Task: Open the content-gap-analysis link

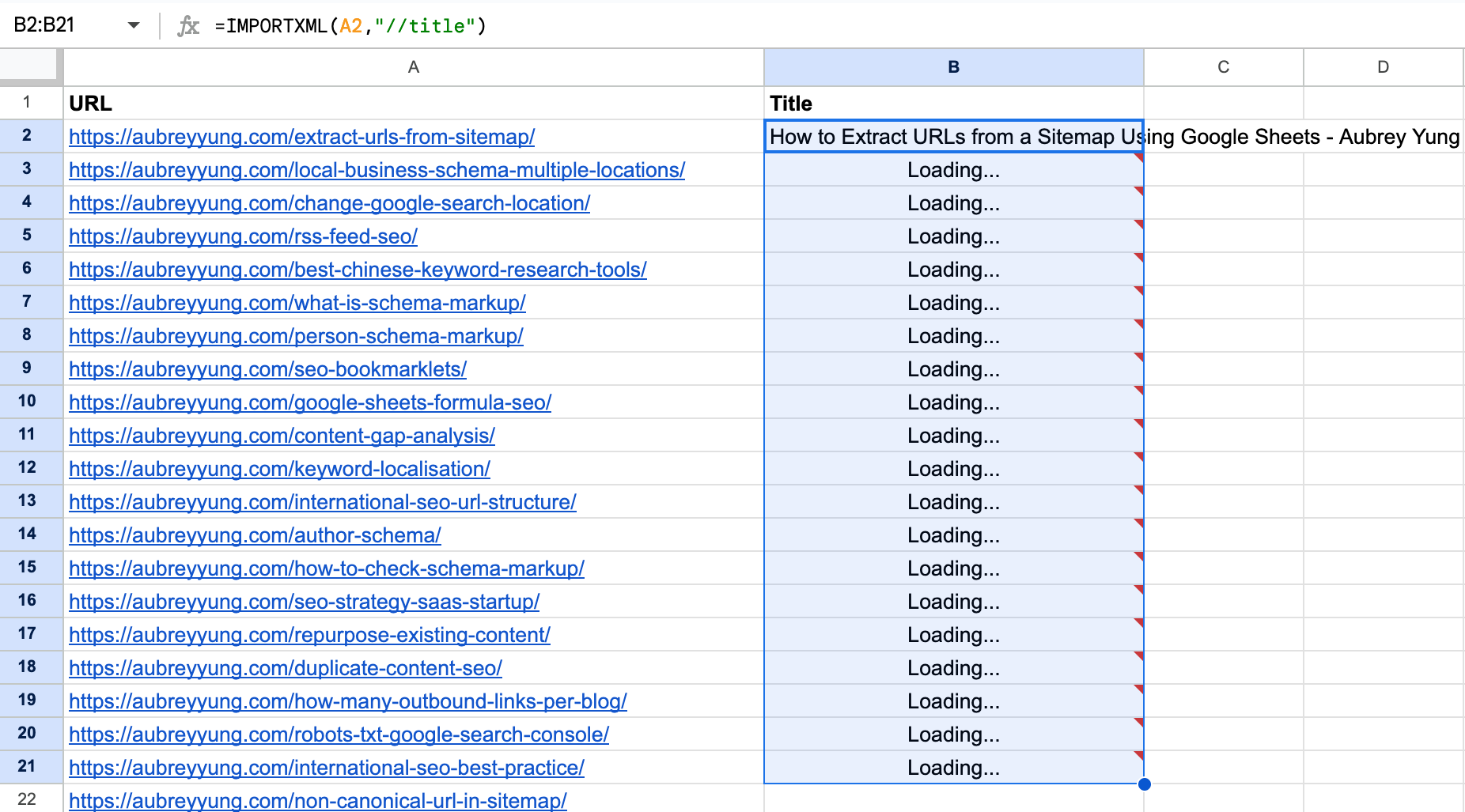Action: [282, 436]
